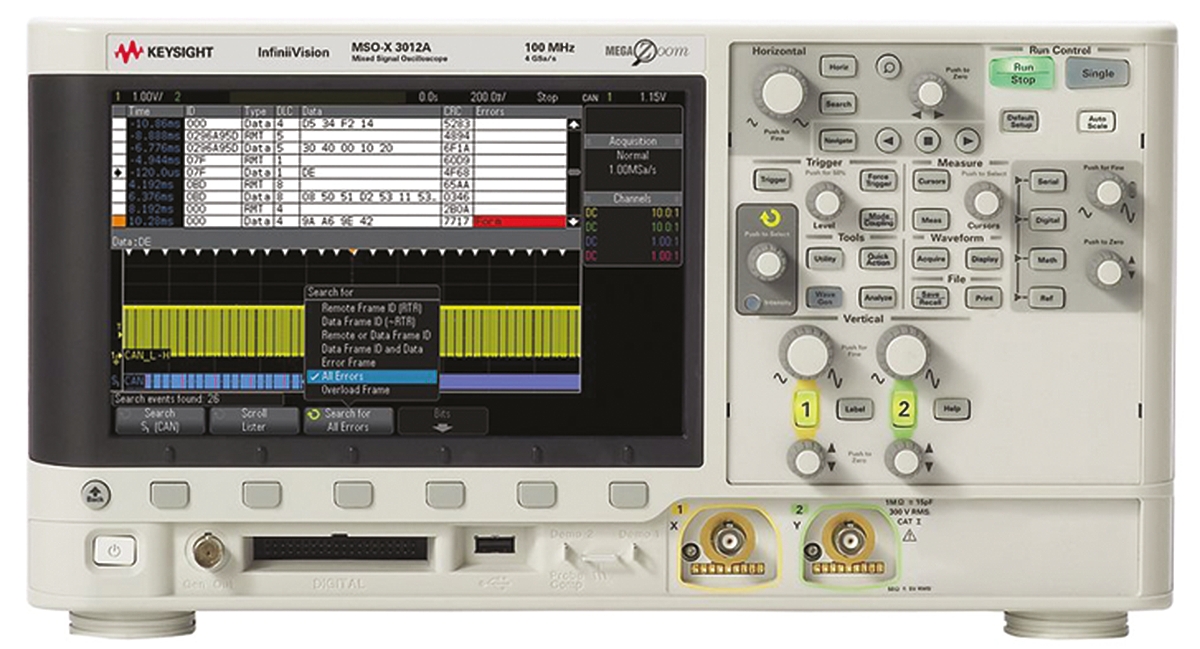The image size is (1200, 649).
Task: Click the Wave Gen button
Action: tap(825, 297)
